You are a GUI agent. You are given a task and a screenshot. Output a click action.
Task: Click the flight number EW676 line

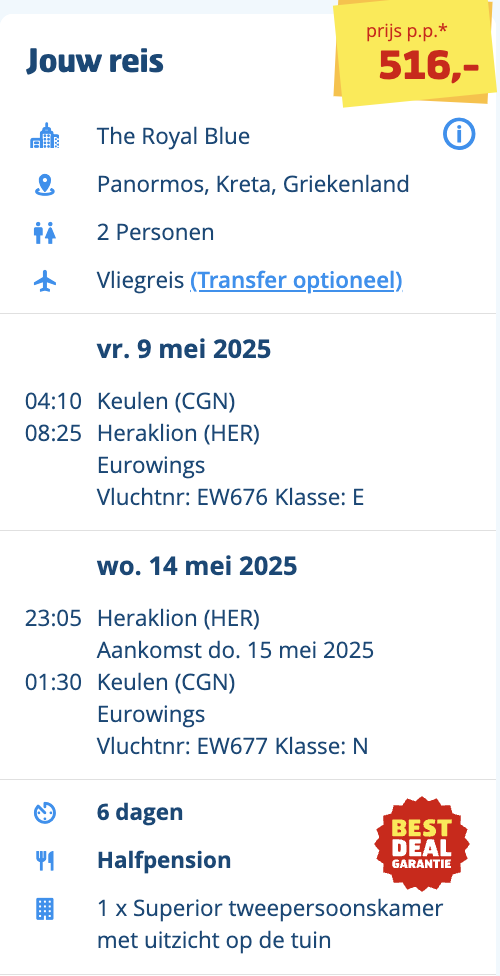tap(230, 498)
